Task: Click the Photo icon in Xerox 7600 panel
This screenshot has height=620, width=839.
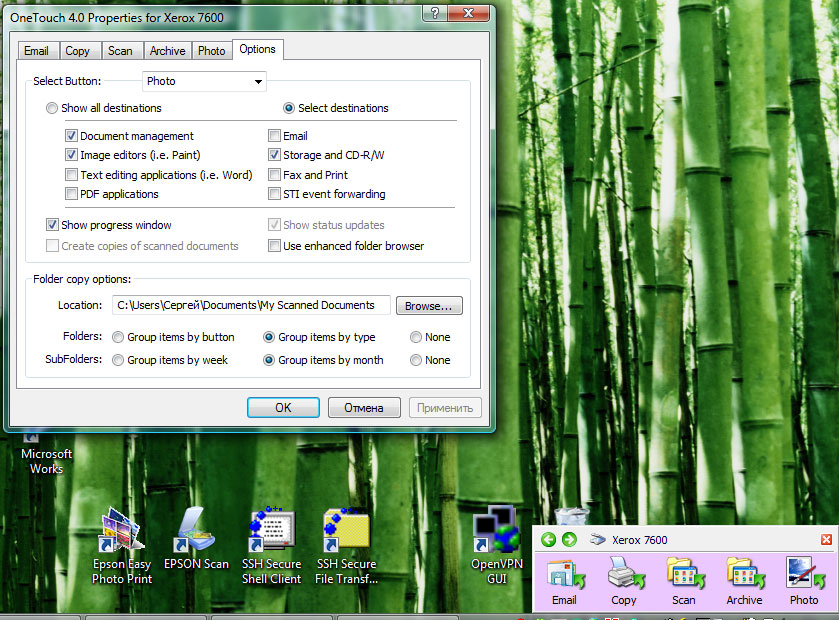Action: [805, 573]
